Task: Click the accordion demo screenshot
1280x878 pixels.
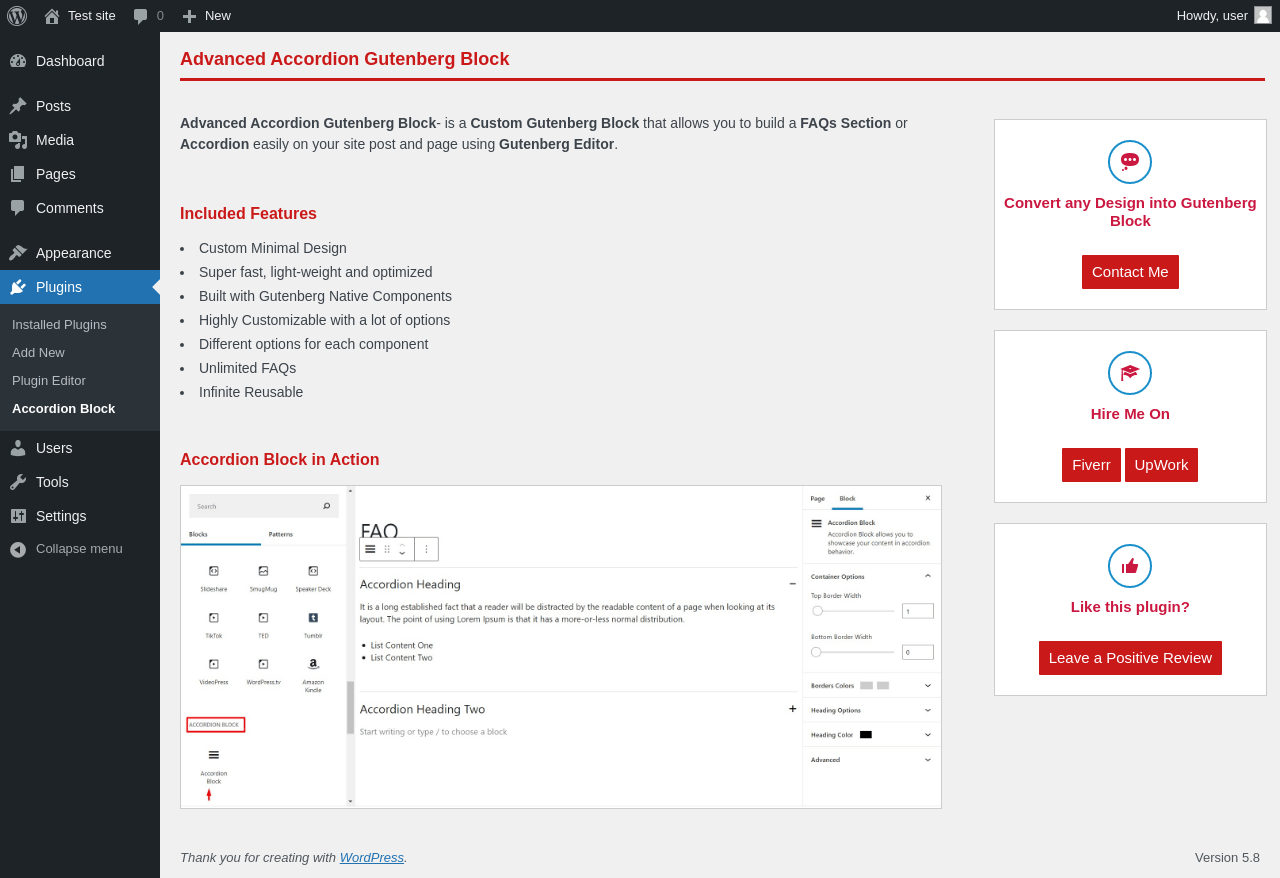Action: [561, 647]
